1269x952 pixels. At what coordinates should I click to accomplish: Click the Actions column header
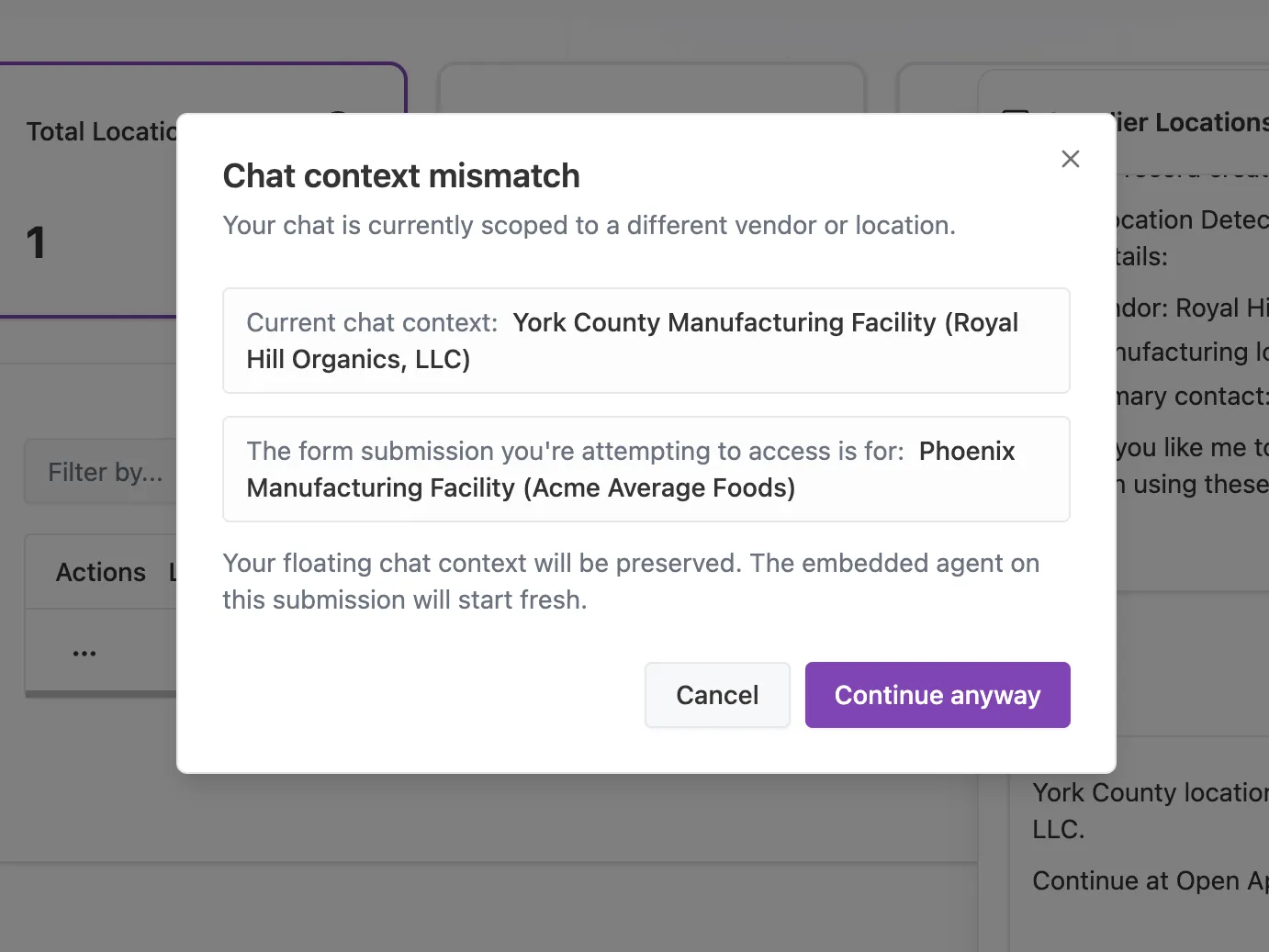tap(101, 572)
